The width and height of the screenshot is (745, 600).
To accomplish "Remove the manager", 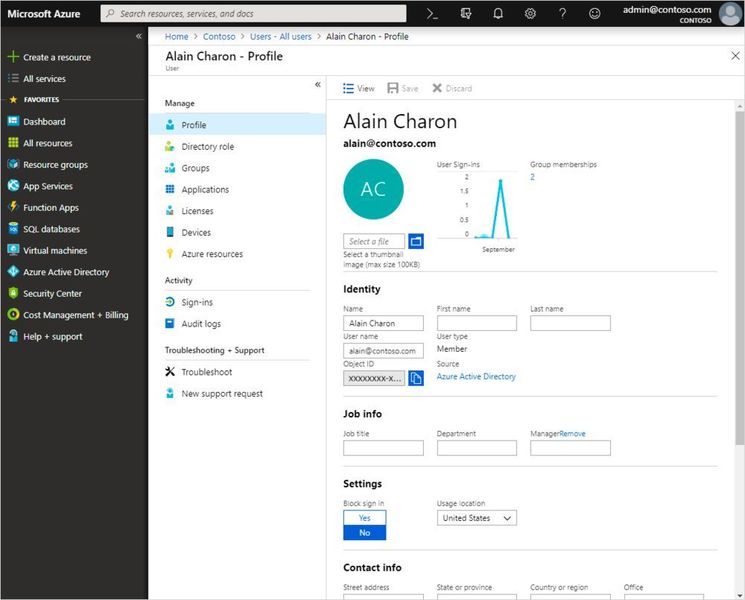I will [x=573, y=434].
